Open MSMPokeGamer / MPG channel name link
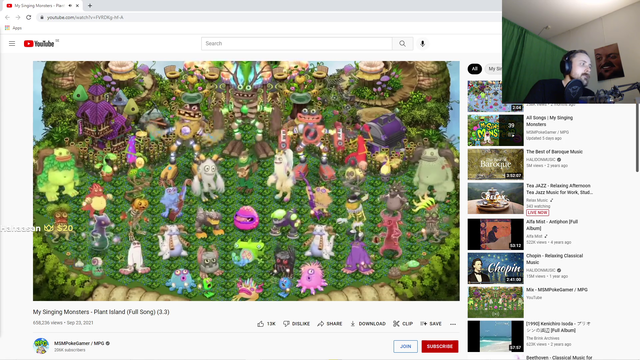640x360 pixels. click(79, 343)
